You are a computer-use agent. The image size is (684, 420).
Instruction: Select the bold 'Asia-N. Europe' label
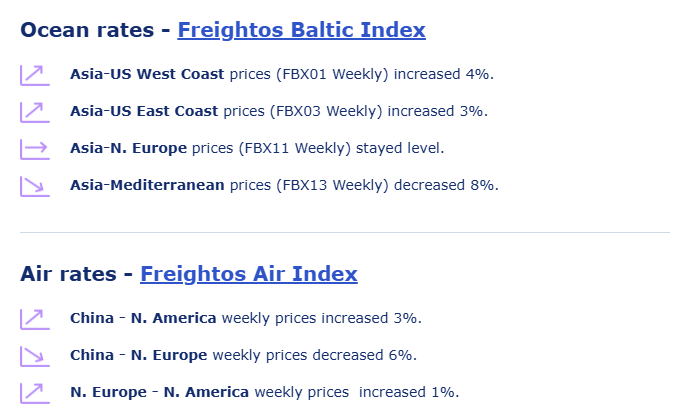(128, 148)
